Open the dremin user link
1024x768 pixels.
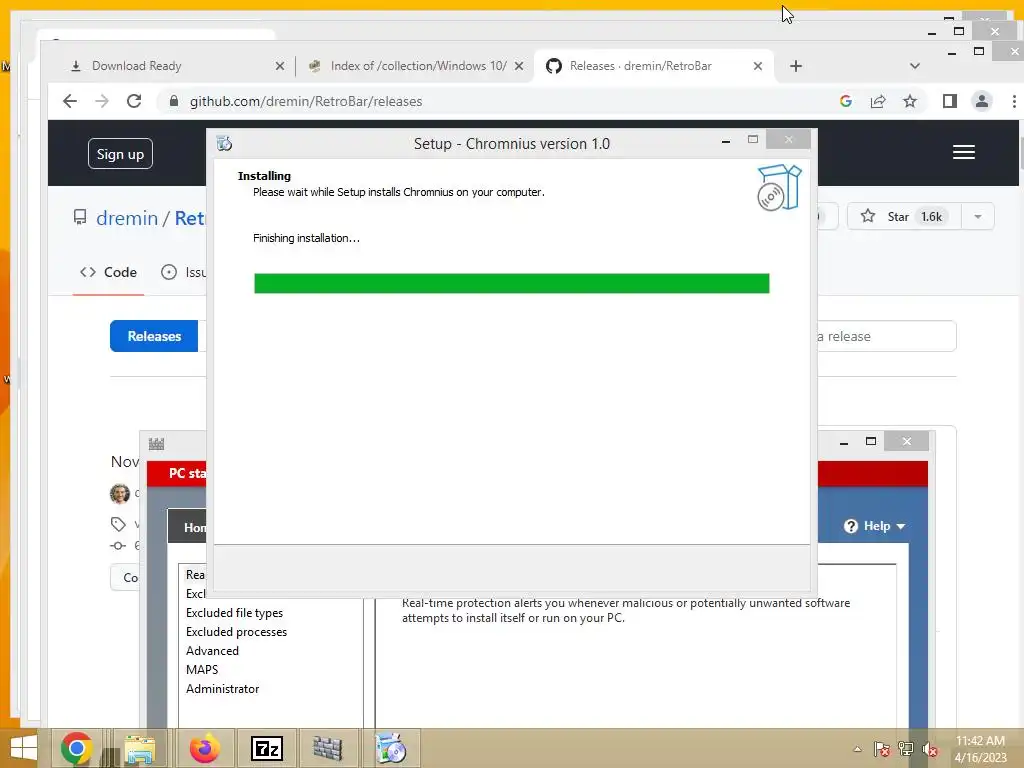coord(127,218)
